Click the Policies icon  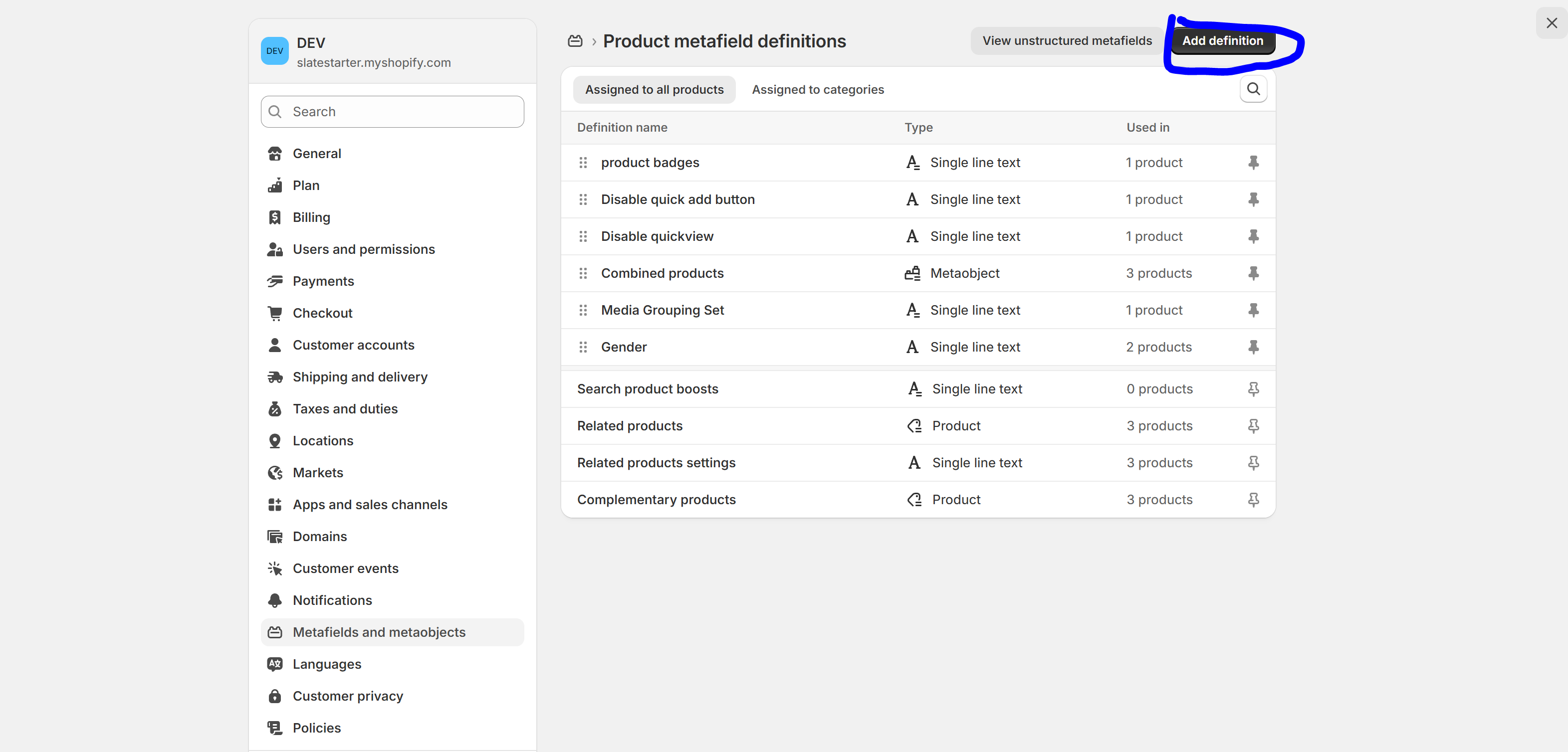(275, 728)
